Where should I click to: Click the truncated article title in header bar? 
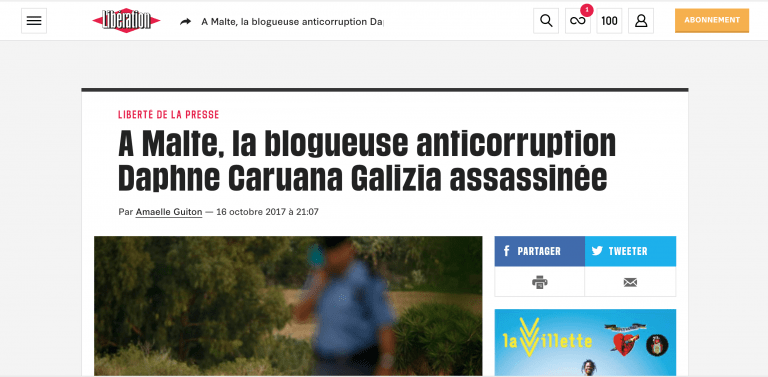point(292,22)
